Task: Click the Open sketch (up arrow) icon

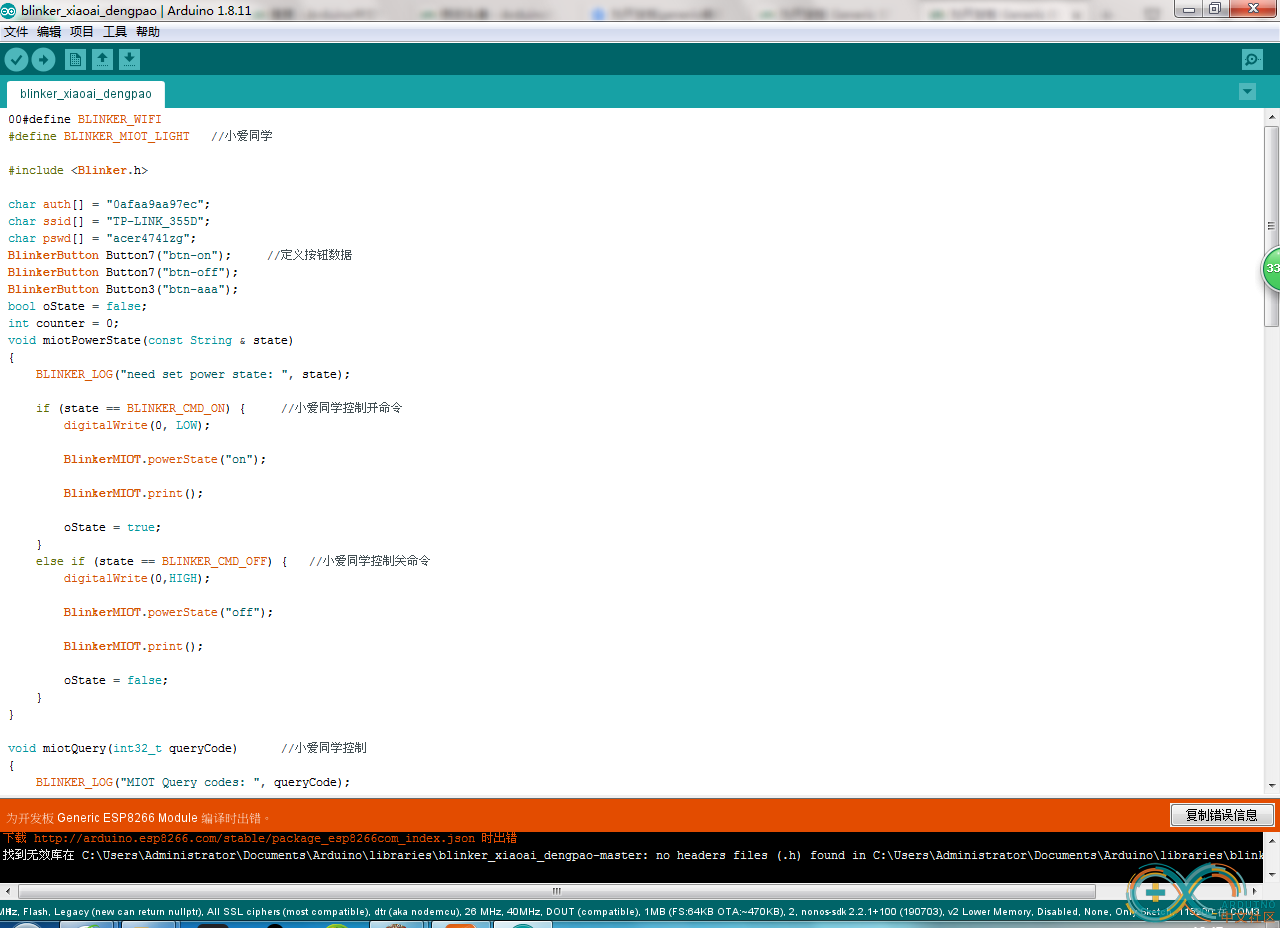Action: pos(102,59)
